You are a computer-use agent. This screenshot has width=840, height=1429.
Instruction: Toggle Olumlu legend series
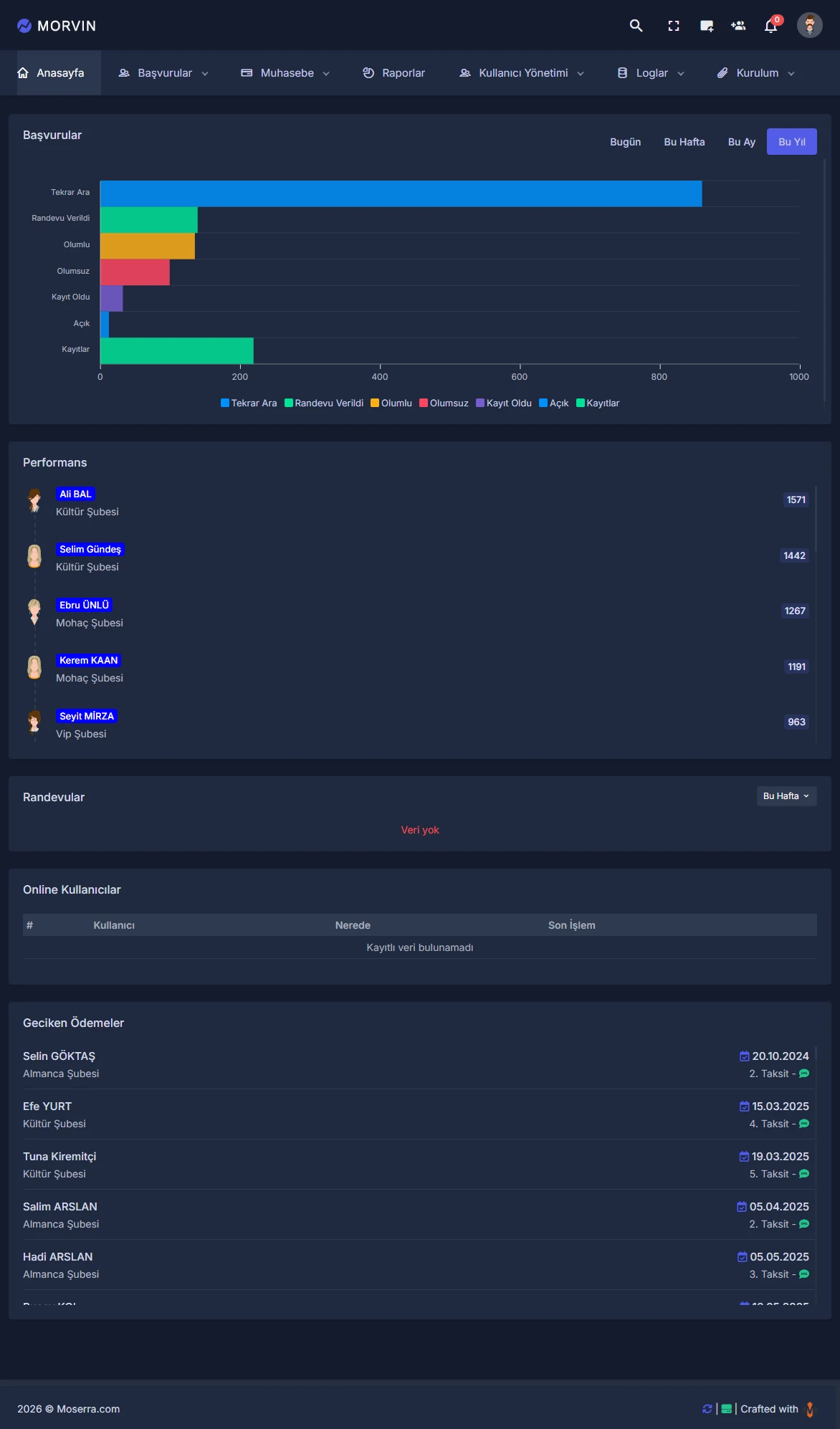coord(391,403)
